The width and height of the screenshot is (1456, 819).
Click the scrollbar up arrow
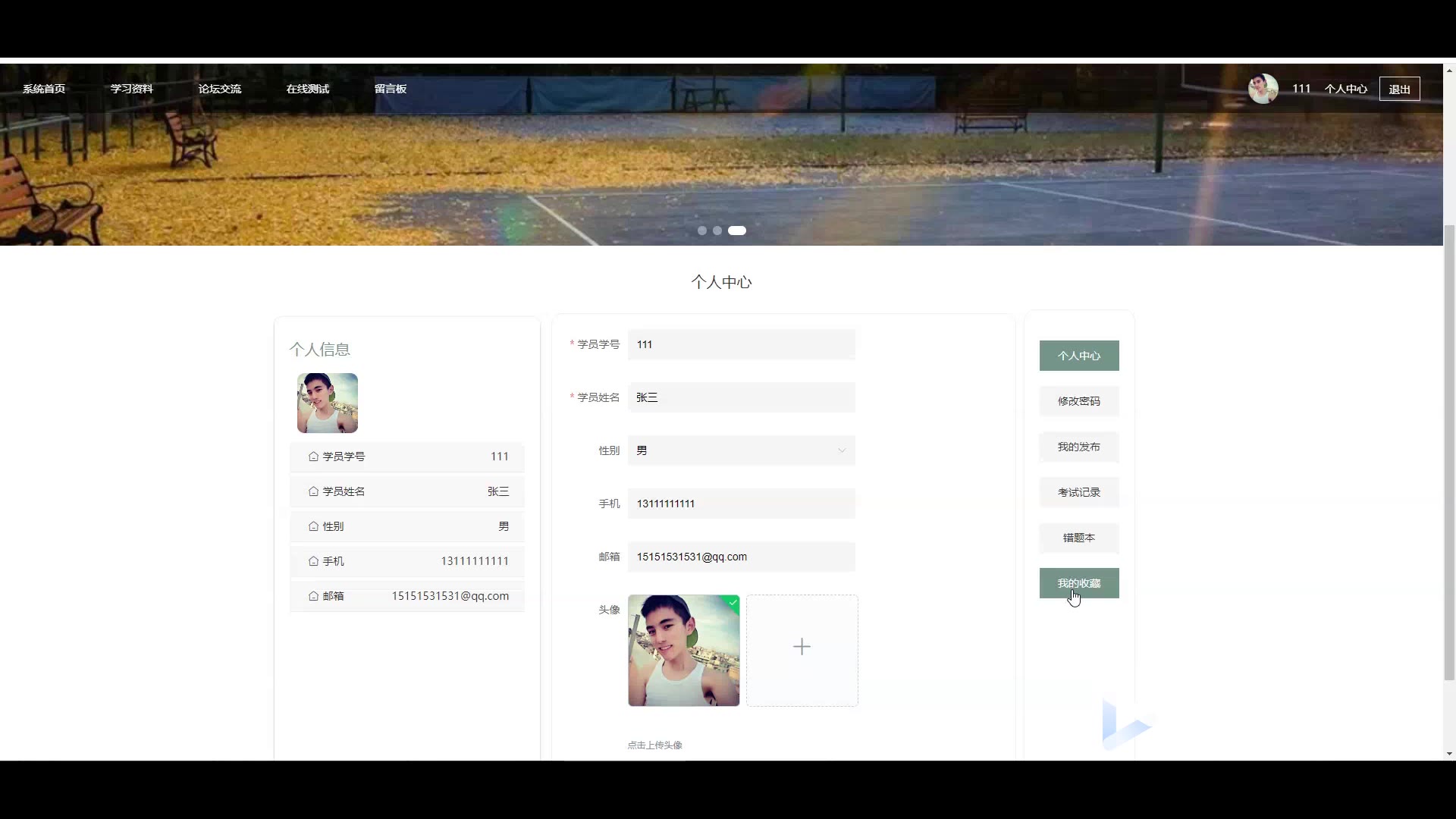click(x=1449, y=71)
